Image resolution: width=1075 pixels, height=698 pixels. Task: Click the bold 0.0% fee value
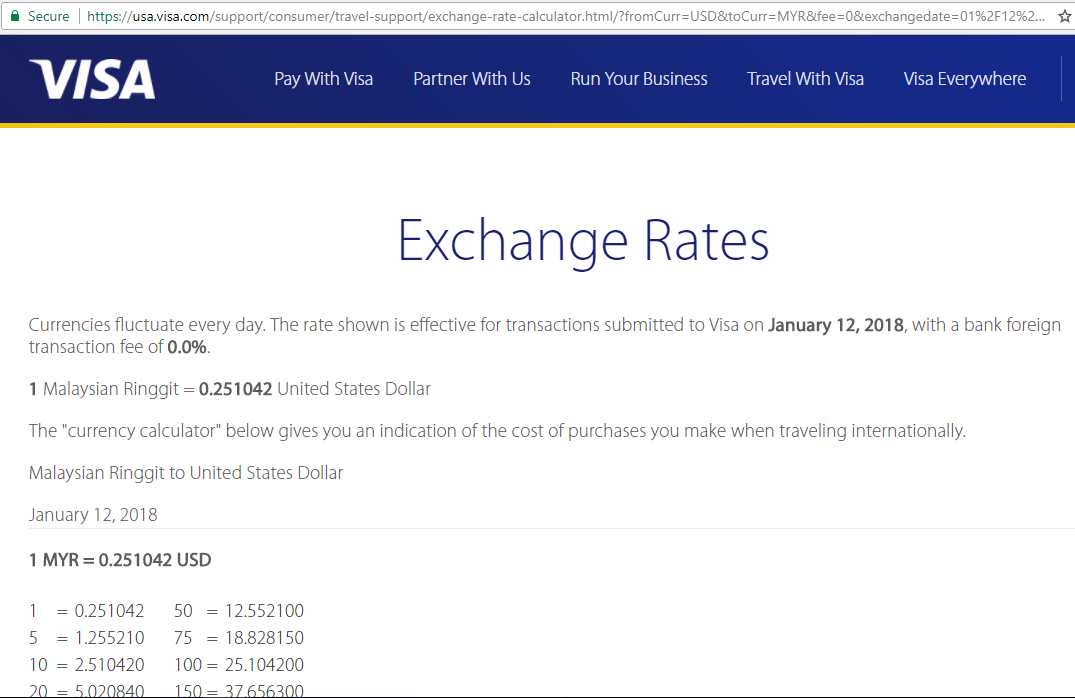pos(187,347)
